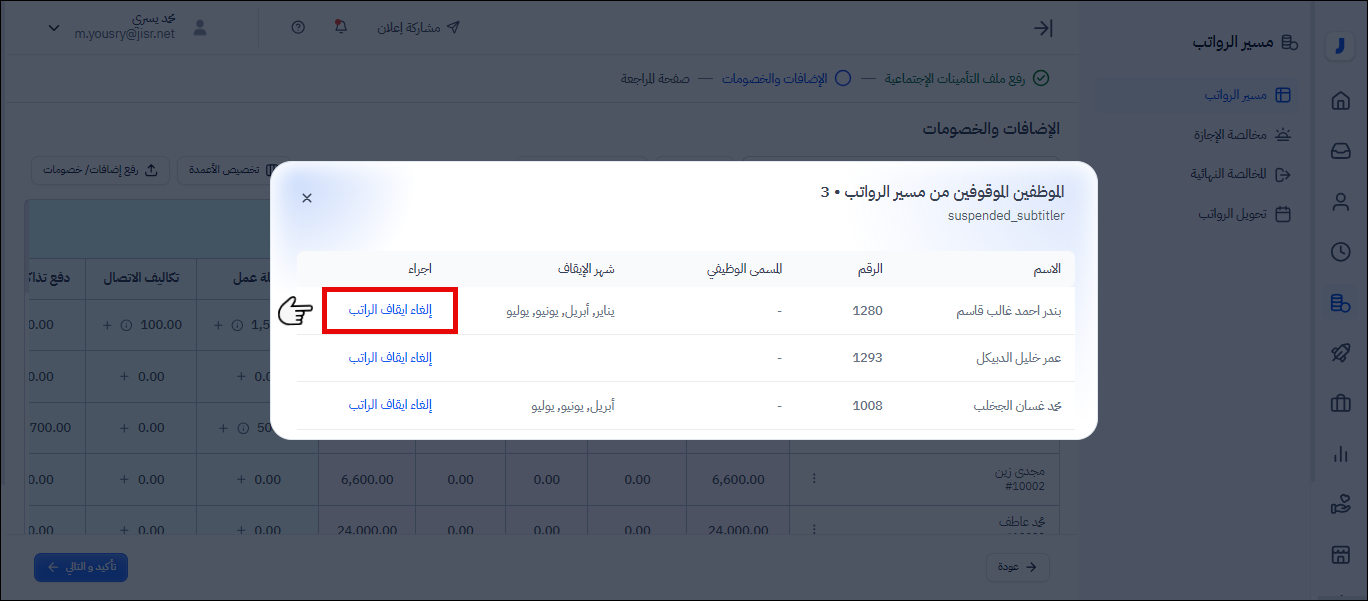Click the مشاركة إعلان button
The height and width of the screenshot is (601, 1368).
(x=418, y=27)
